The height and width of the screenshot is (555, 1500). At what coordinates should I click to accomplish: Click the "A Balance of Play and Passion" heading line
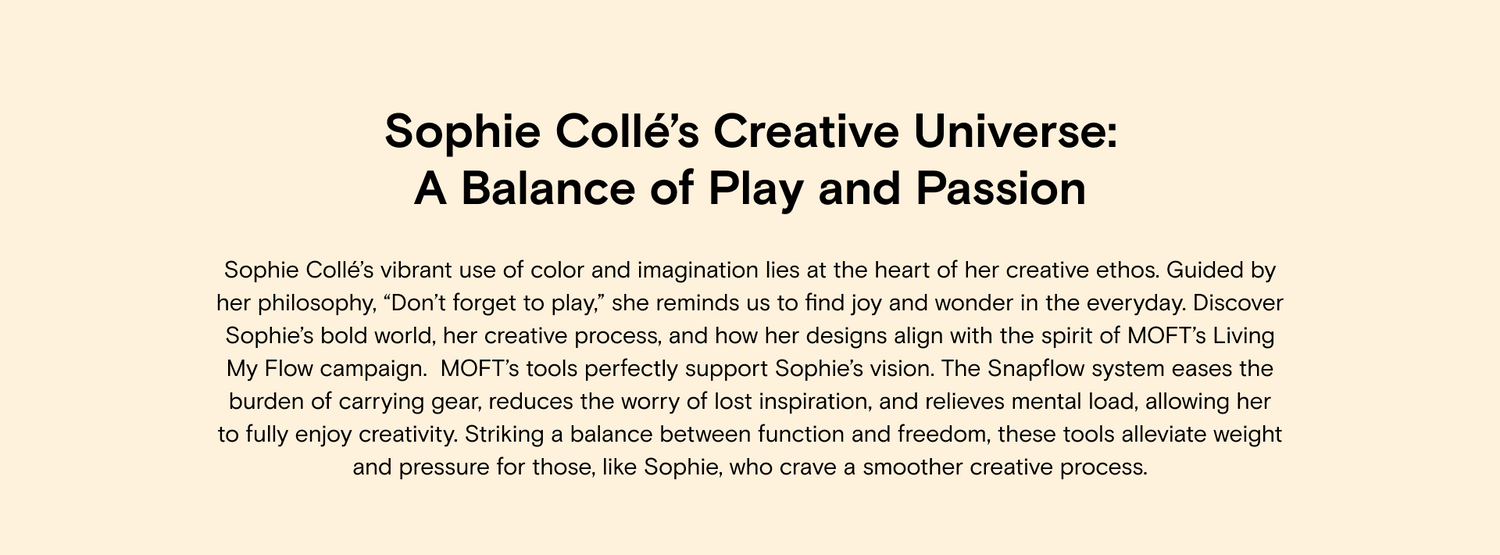click(750, 189)
